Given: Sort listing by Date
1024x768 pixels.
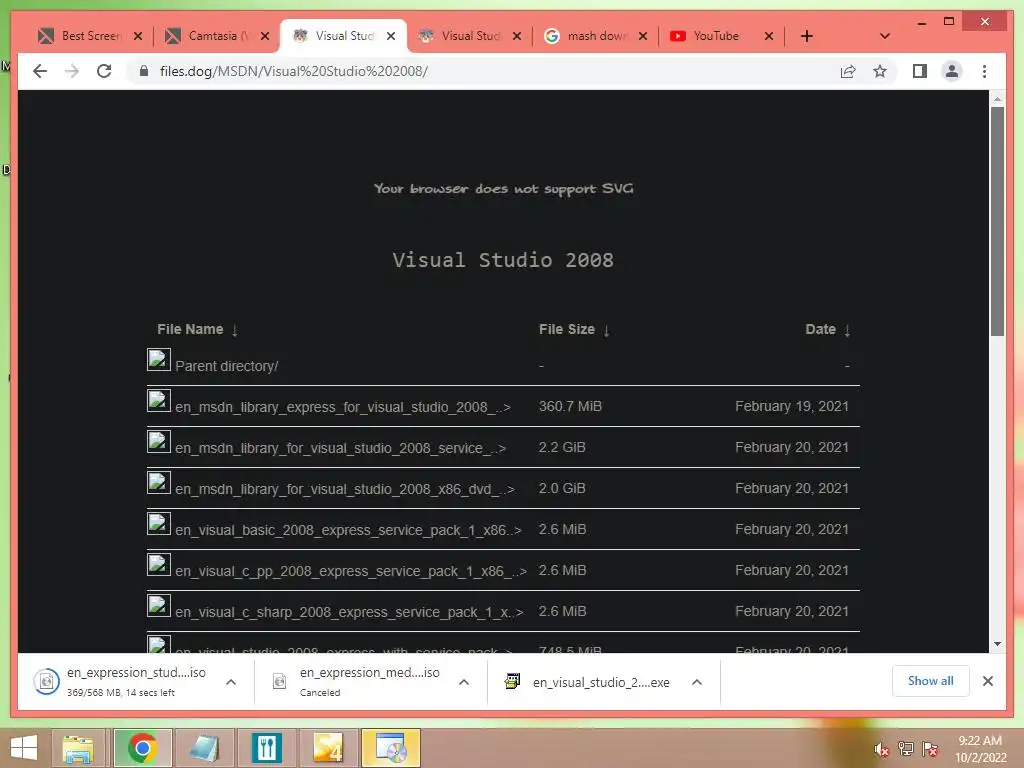Looking at the screenshot, I should click(x=827, y=330).
